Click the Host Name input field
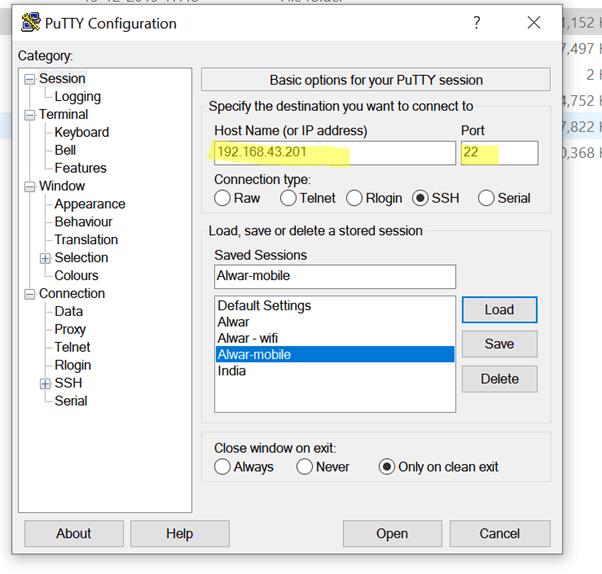This screenshot has height=574, width=602. pyautogui.click(x=334, y=153)
